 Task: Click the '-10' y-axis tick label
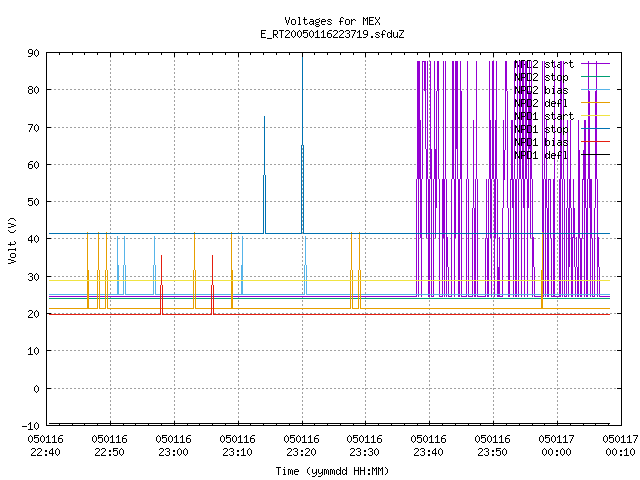(x=31, y=426)
